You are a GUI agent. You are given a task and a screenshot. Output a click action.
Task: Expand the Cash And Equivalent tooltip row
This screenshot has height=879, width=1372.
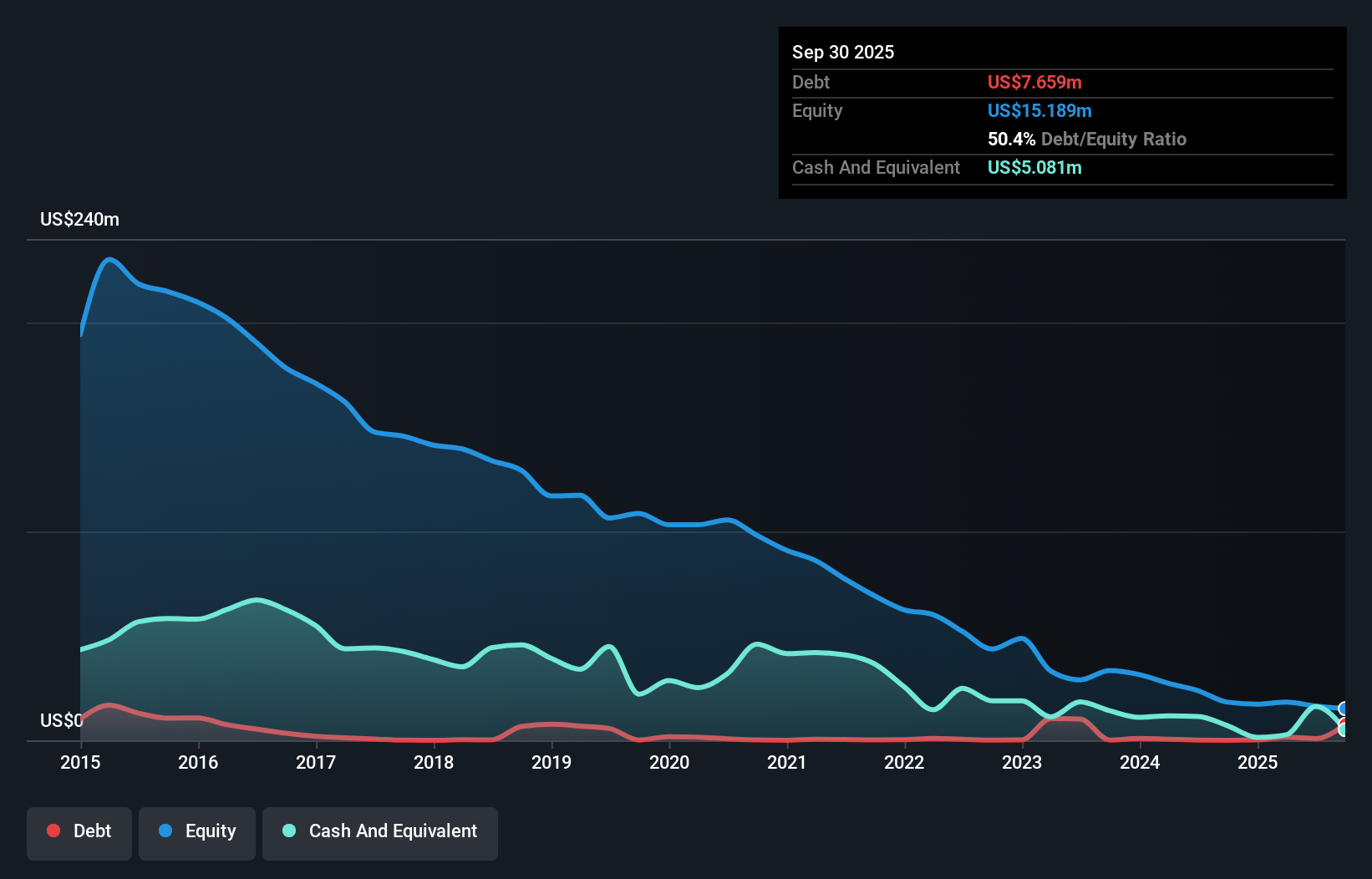click(876, 167)
